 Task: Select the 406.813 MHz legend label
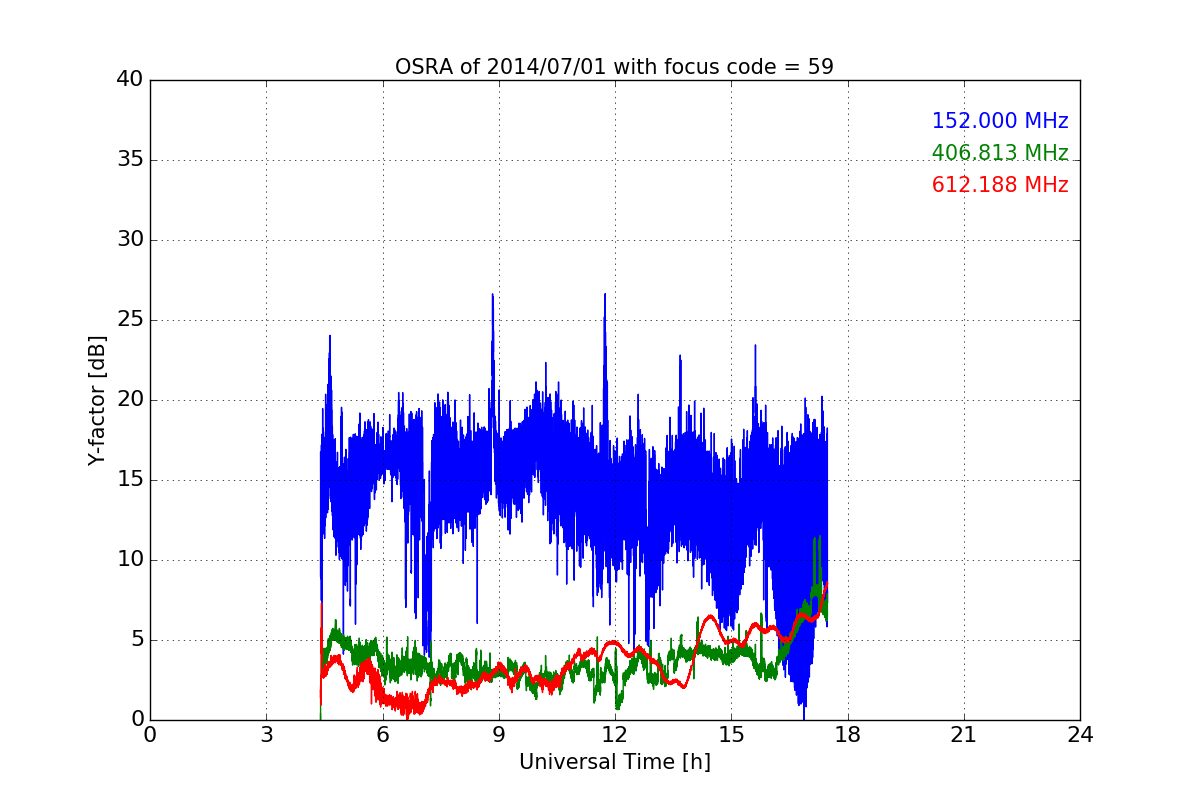point(1000,153)
